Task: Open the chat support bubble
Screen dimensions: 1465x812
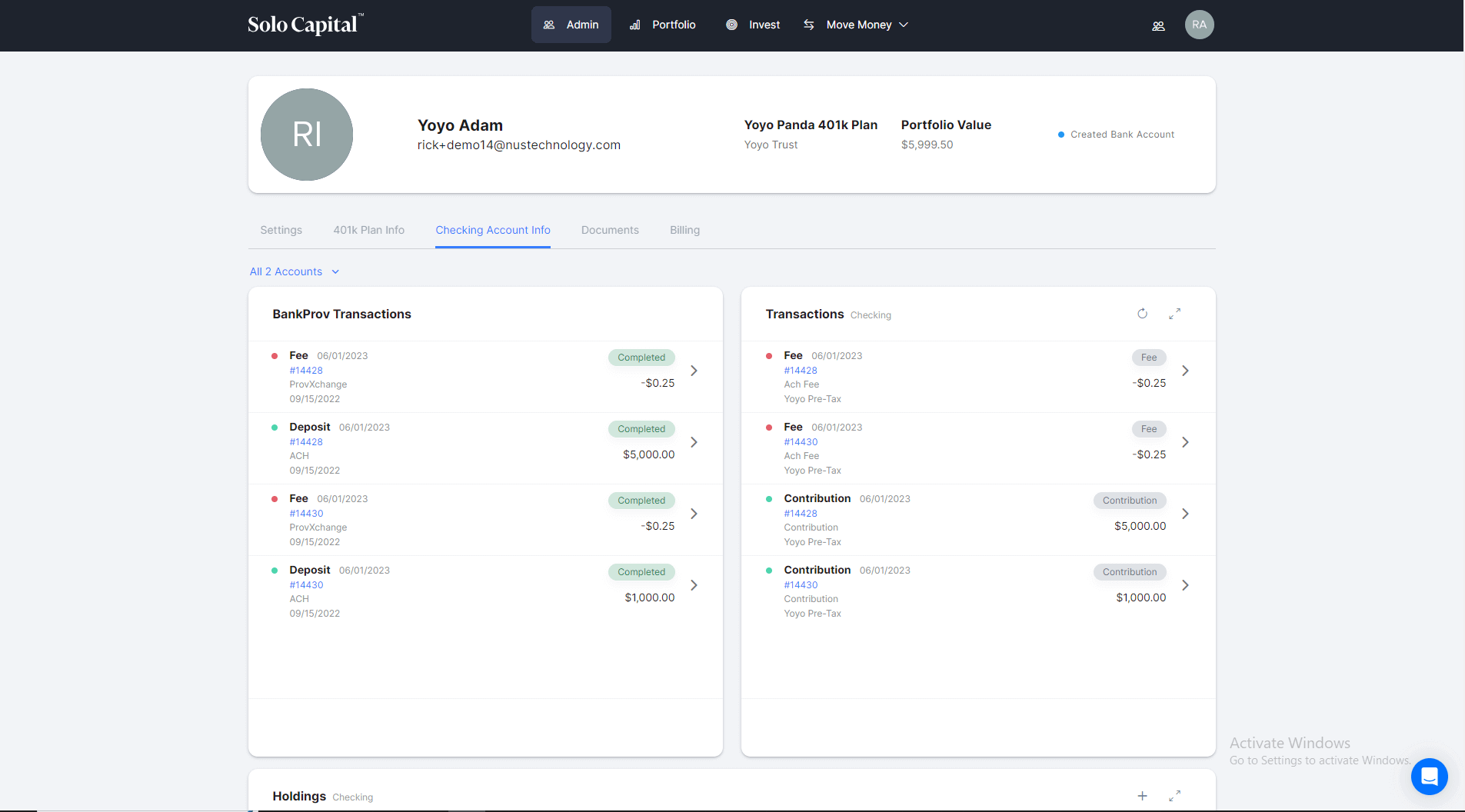Action: tap(1429, 777)
